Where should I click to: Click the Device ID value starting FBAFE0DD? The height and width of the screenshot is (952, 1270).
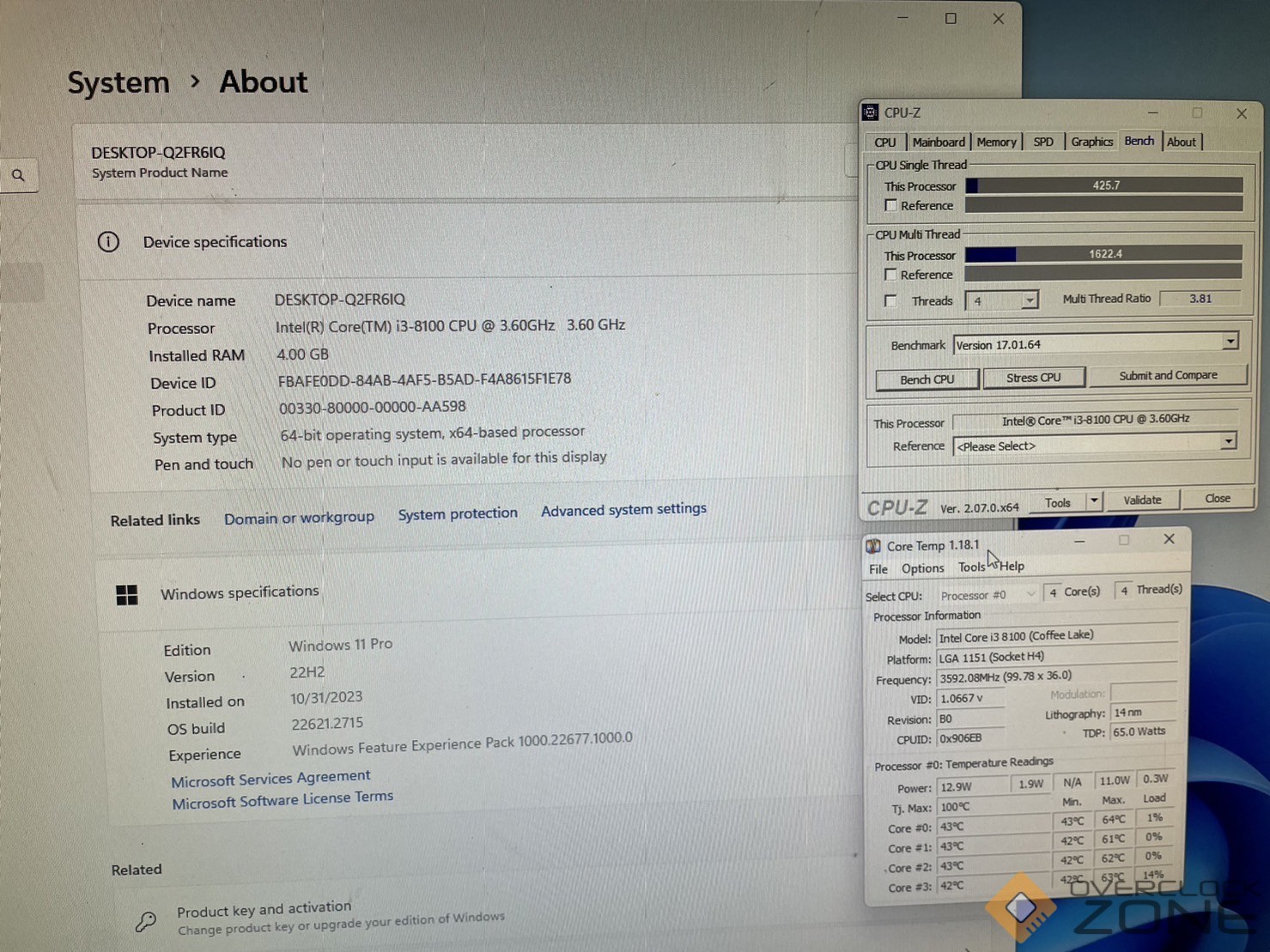click(x=424, y=379)
